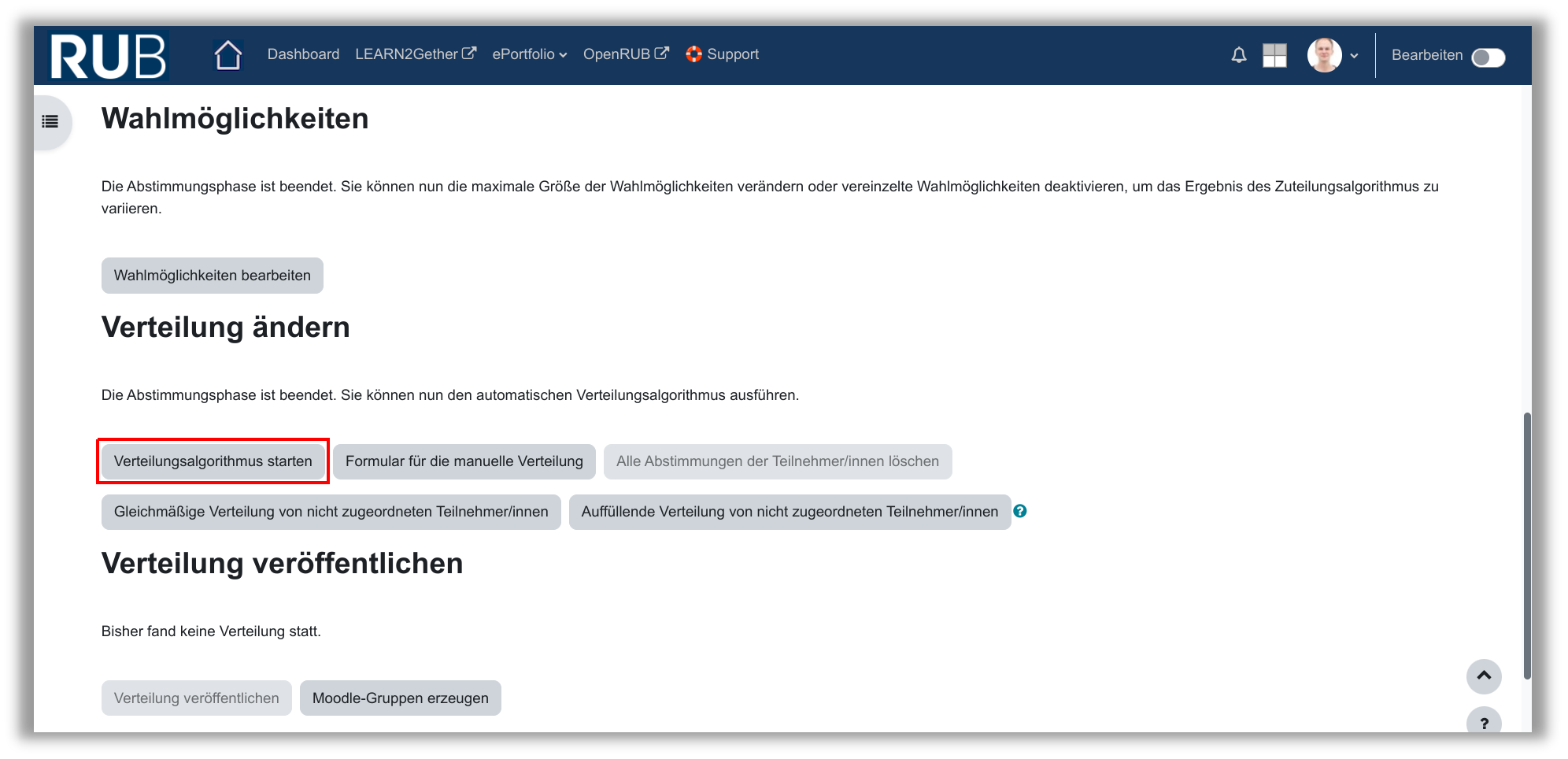
Task: Open the Support link
Action: (x=722, y=54)
